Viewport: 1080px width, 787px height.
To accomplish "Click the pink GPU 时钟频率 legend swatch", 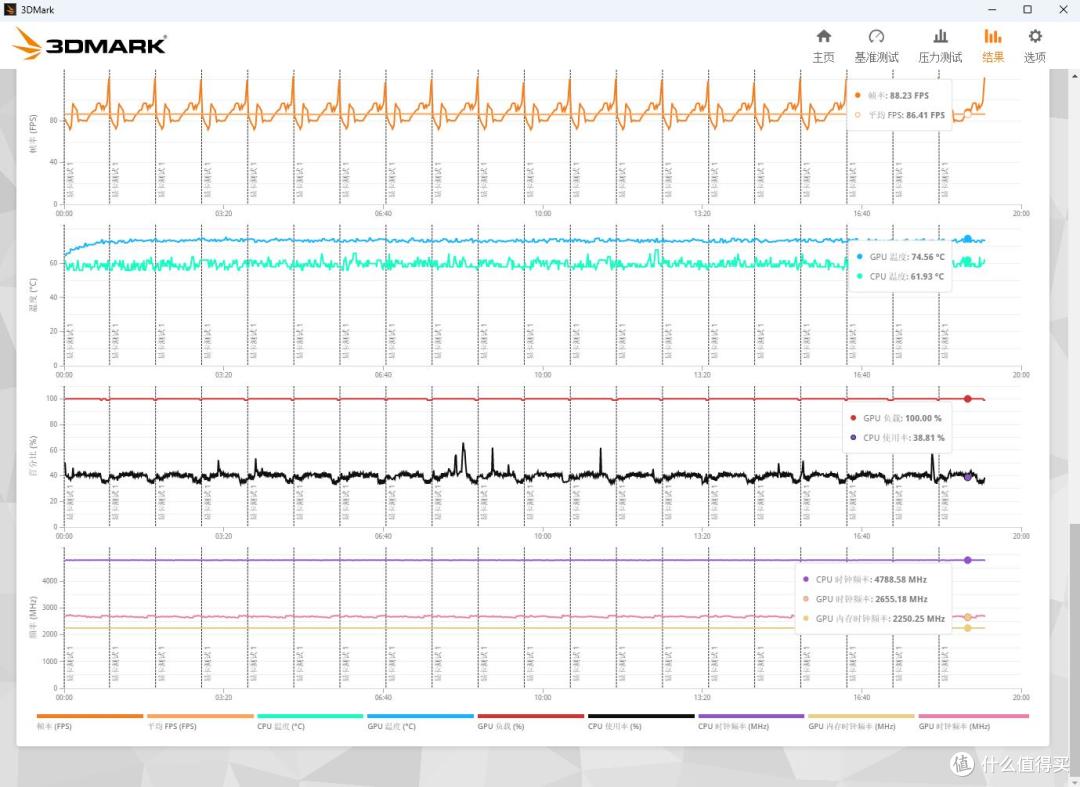I will click(x=973, y=716).
